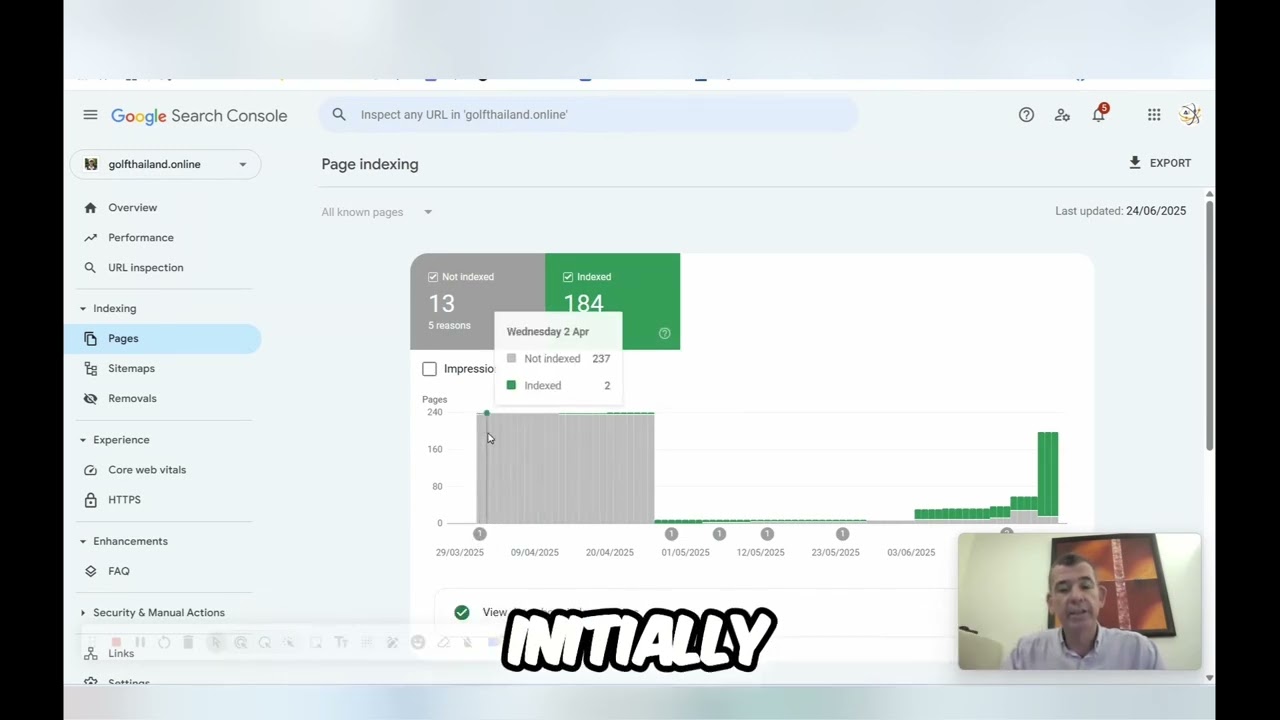Image resolution: width=1280 pixels, height=720 pixels.
Task: Select Pages under Indexing
Action: click(x=165, y=339)
